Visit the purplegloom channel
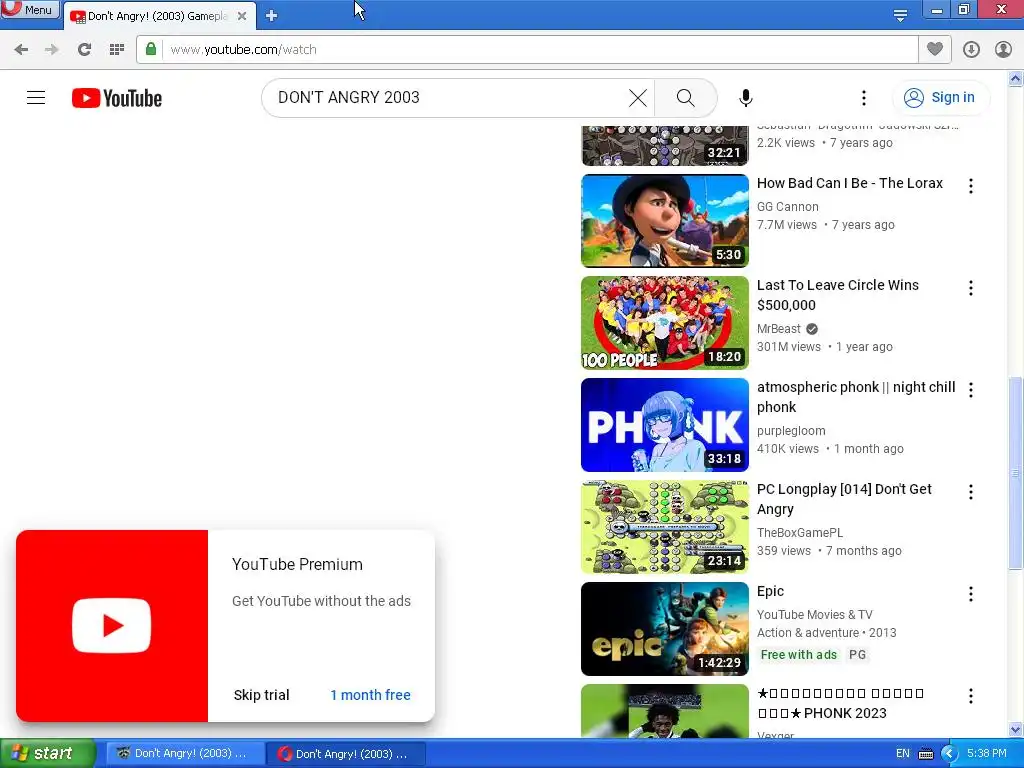The height and width of the screenshot is (768, 1024). (x=791, y=431)
